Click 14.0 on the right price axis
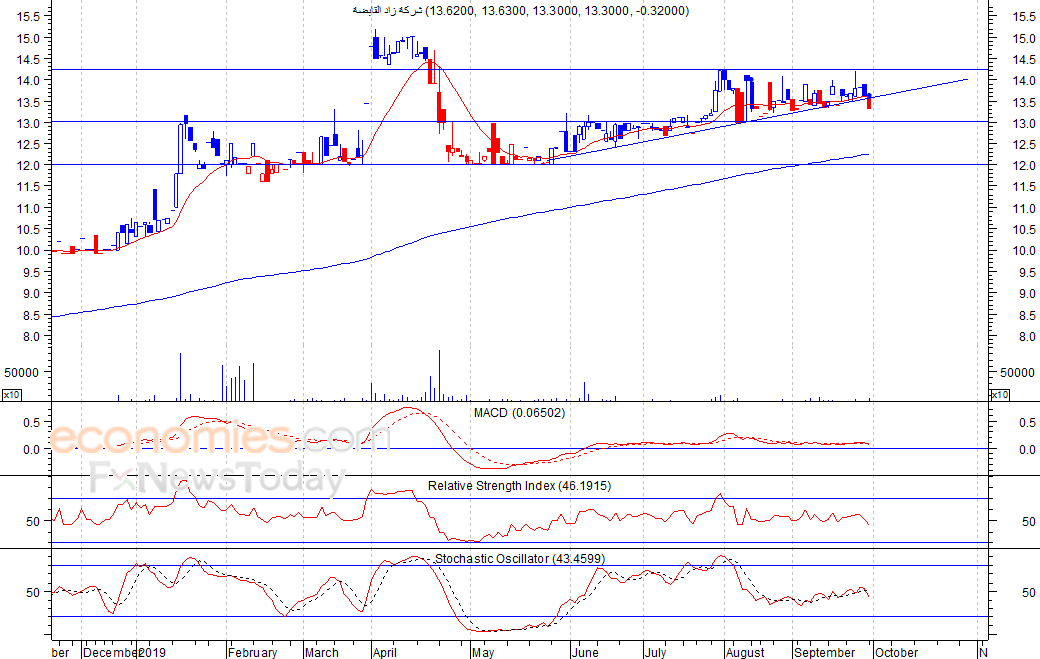The height and width of the screenshot is (659, 1040). tap(1024, 81)
